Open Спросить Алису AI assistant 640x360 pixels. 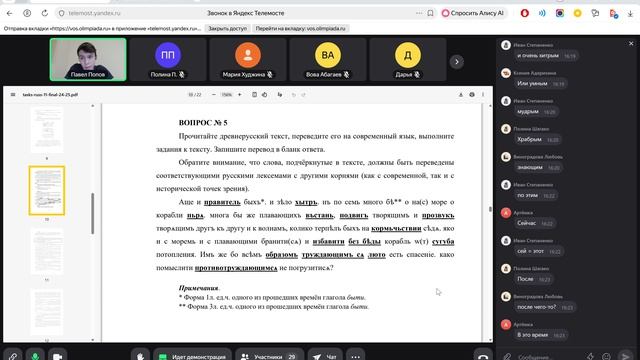(x=473, y=13)
